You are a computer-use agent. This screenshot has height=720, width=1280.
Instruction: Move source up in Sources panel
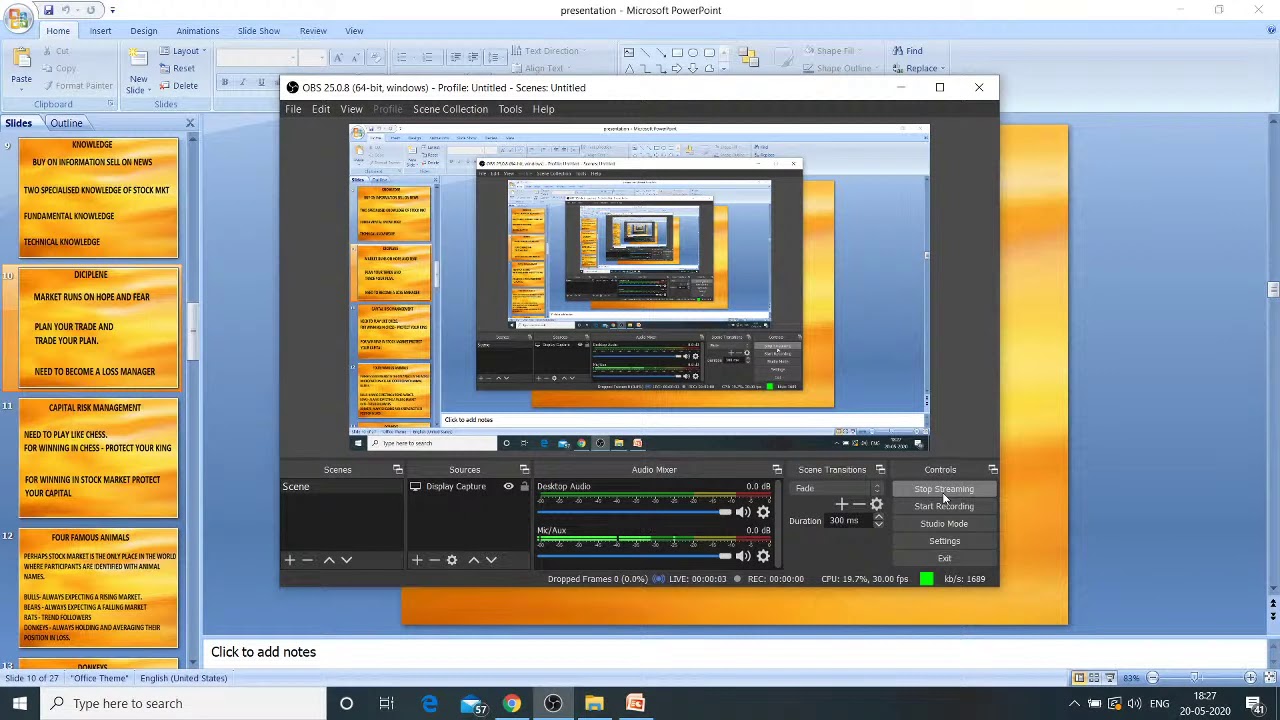point(473,560)
